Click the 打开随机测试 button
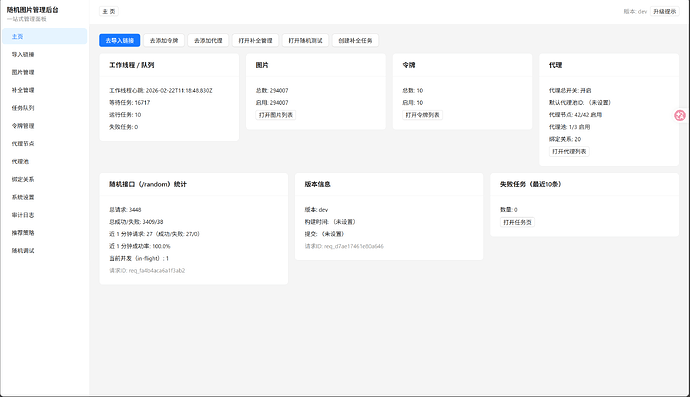Screen dimensions: 690x397 click(x=305, y=40)
